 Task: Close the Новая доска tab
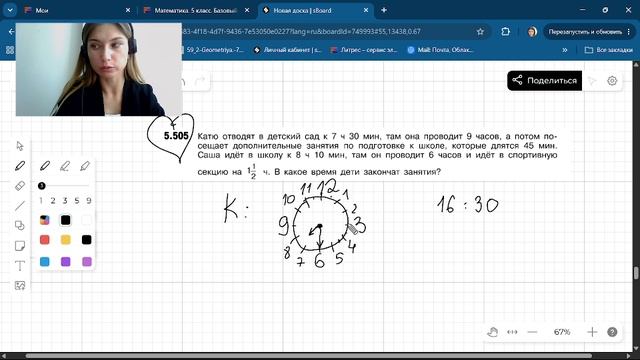click(366, 10)
